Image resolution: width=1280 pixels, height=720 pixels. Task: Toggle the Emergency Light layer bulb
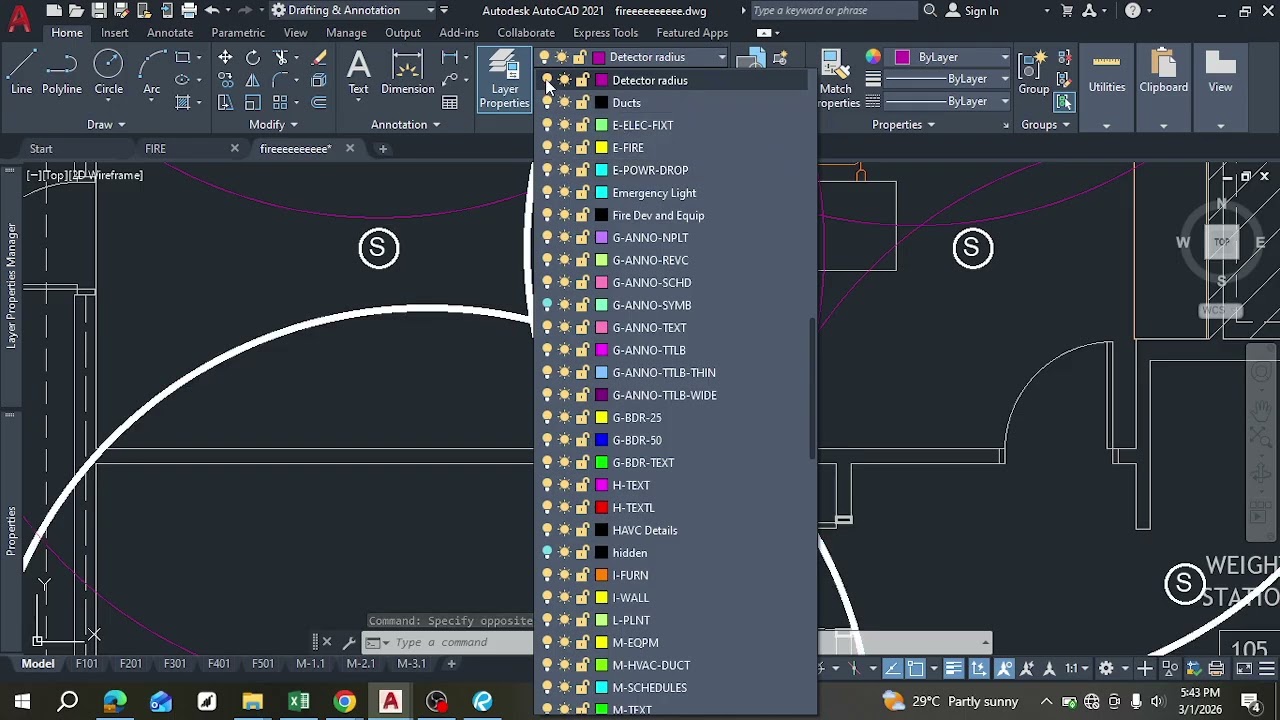point(547,192)
